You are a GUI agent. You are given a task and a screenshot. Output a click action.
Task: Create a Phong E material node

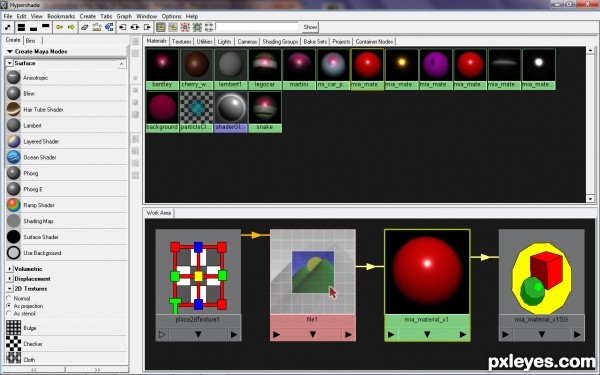point(66,189)
